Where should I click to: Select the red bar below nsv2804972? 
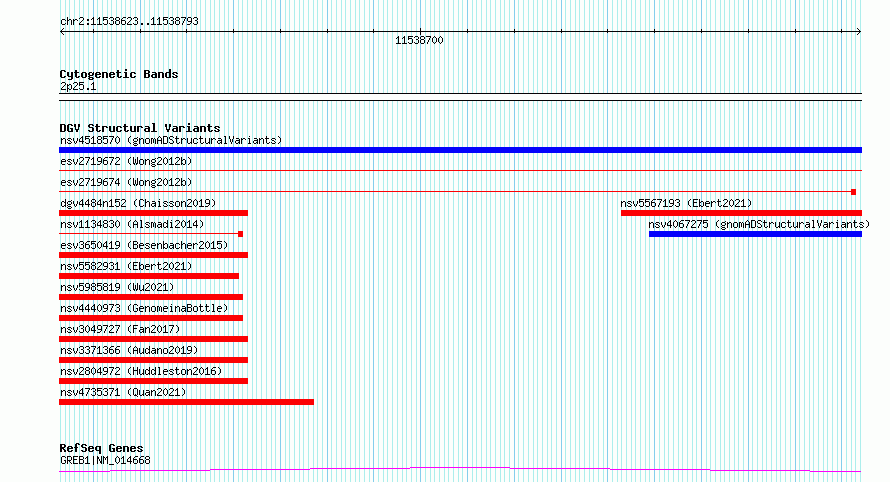pos(153,381)
